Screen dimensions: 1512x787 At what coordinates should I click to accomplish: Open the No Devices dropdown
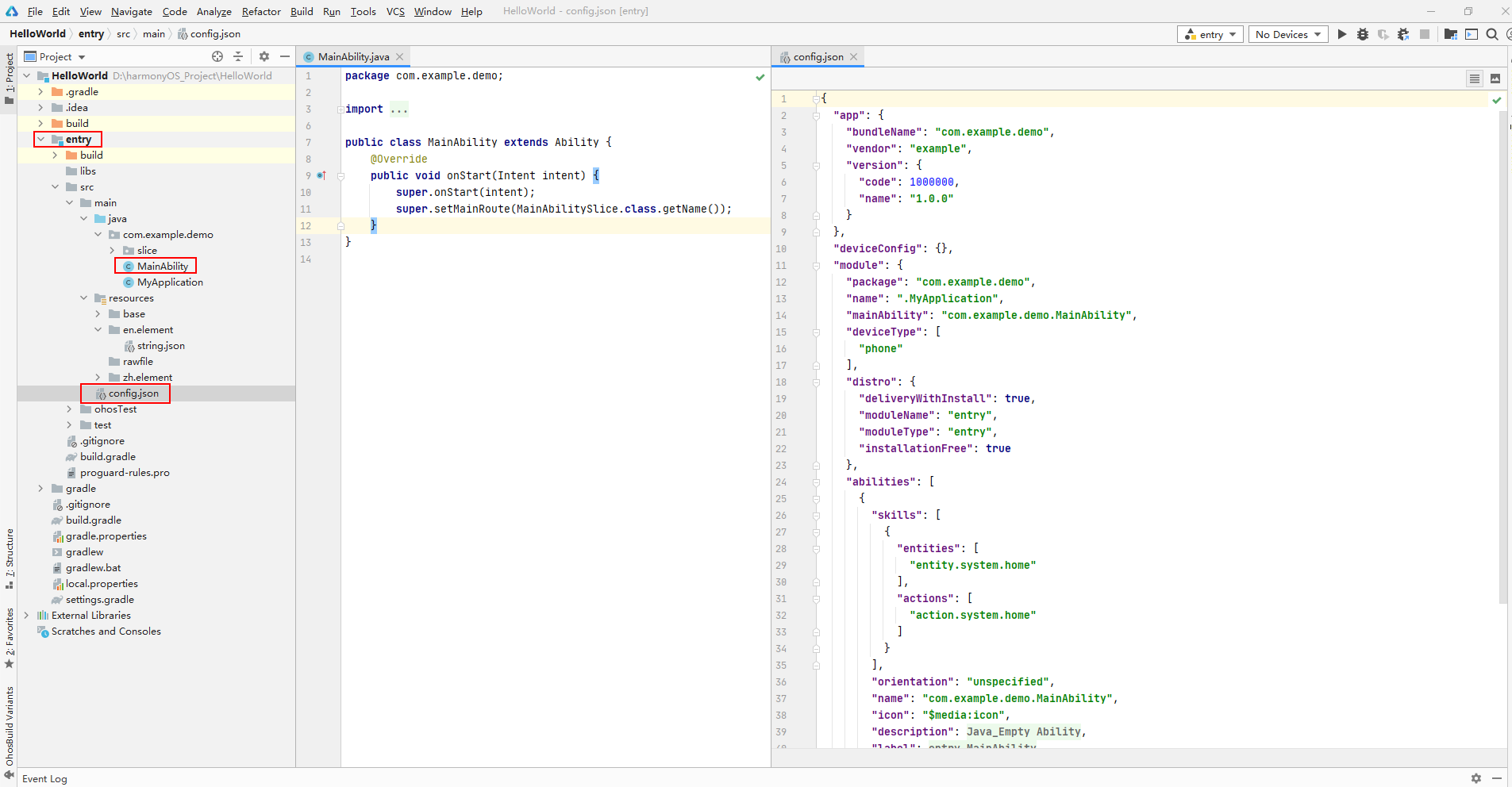pos(1288,34)
